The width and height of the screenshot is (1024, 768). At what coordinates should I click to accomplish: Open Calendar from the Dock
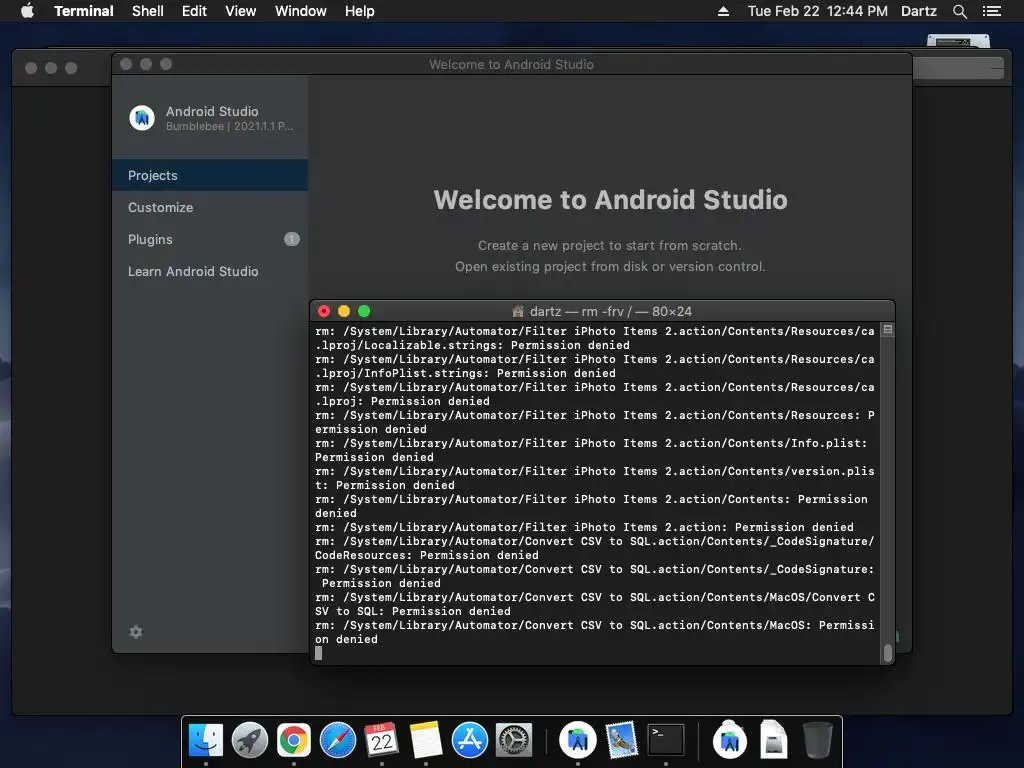382,740
